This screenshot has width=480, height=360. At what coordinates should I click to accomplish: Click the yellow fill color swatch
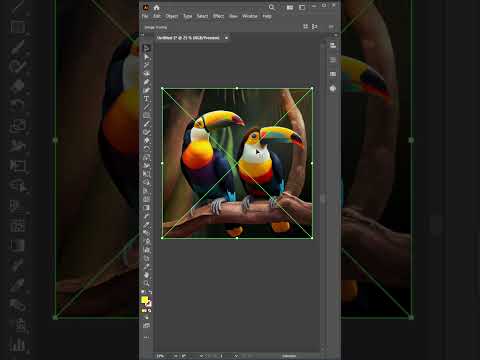(144, 300)
